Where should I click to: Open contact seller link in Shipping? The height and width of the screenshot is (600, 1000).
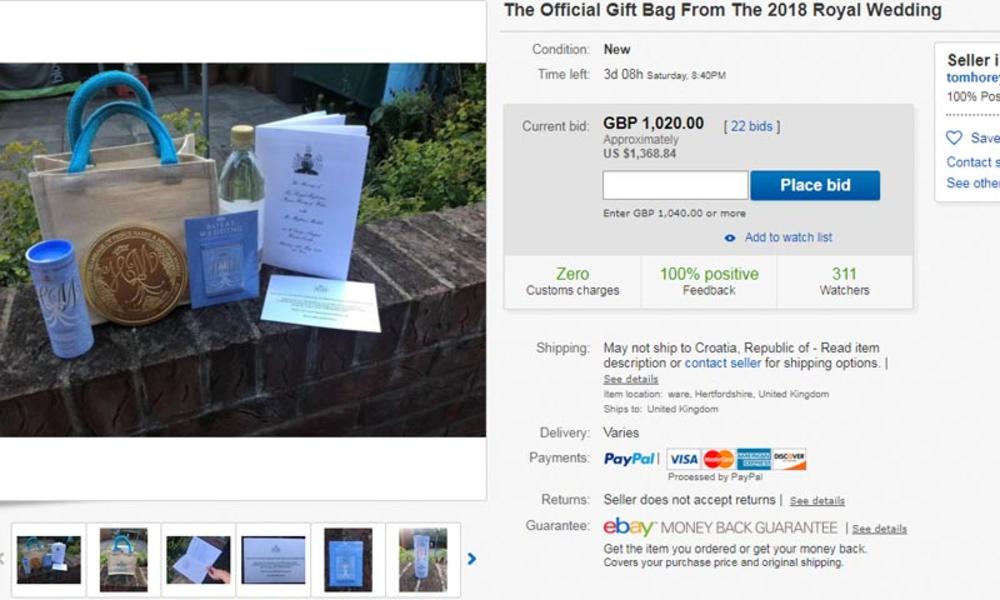pyautogui.click(x=723, y=363)
